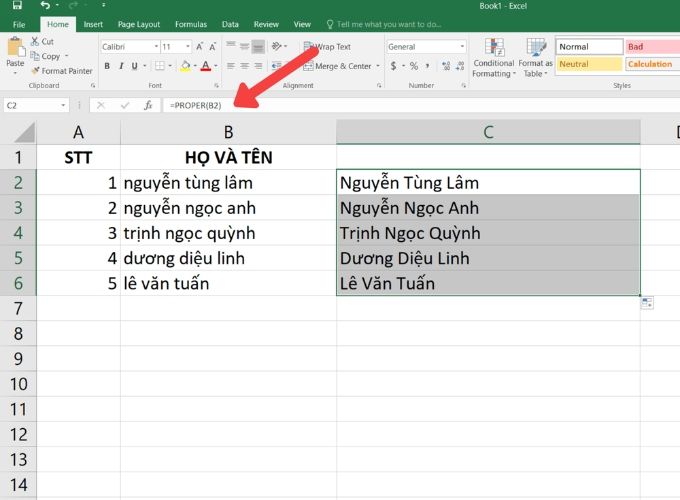680x500 pixels.
Task: Undo the last action
Action: coord(45,6)
